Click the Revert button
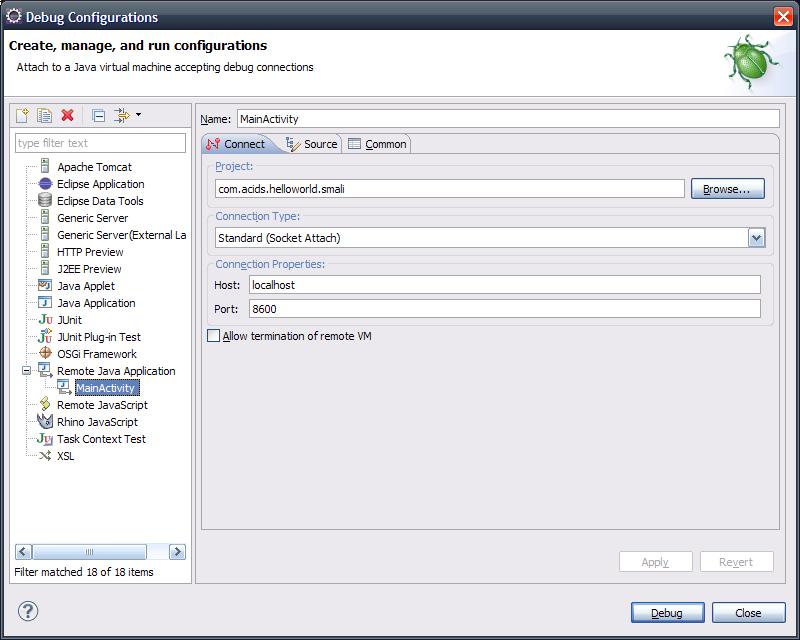800x640 pixels. 737,561
